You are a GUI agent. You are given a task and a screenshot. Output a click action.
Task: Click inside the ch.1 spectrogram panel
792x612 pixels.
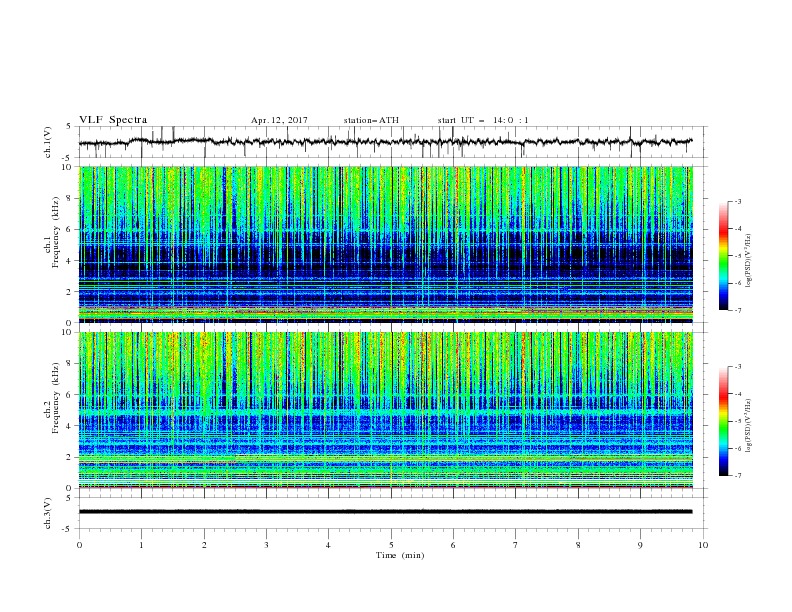[386, 244]
